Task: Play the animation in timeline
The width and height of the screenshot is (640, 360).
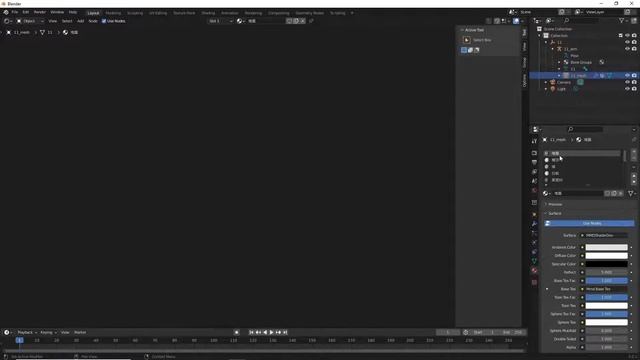Action: coord(271,332)
